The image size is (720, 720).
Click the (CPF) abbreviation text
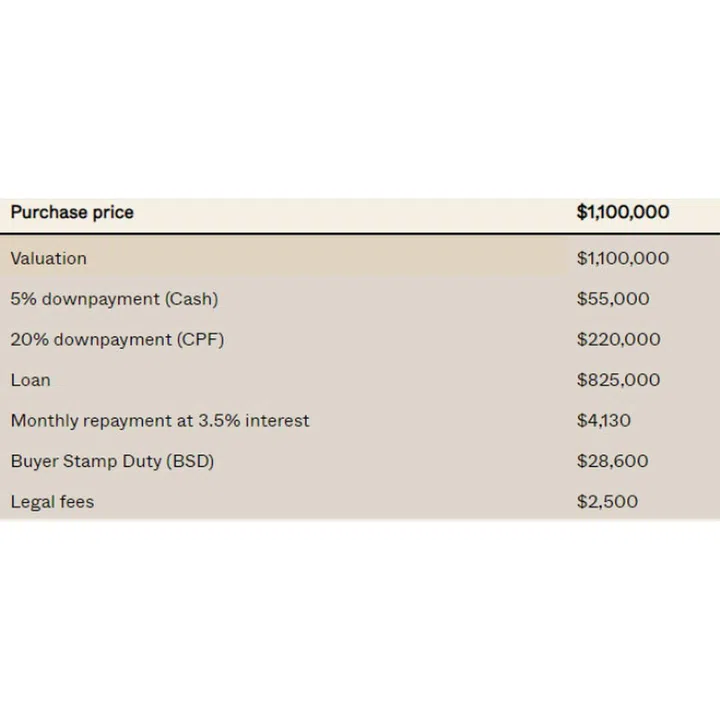coord(200,339)
